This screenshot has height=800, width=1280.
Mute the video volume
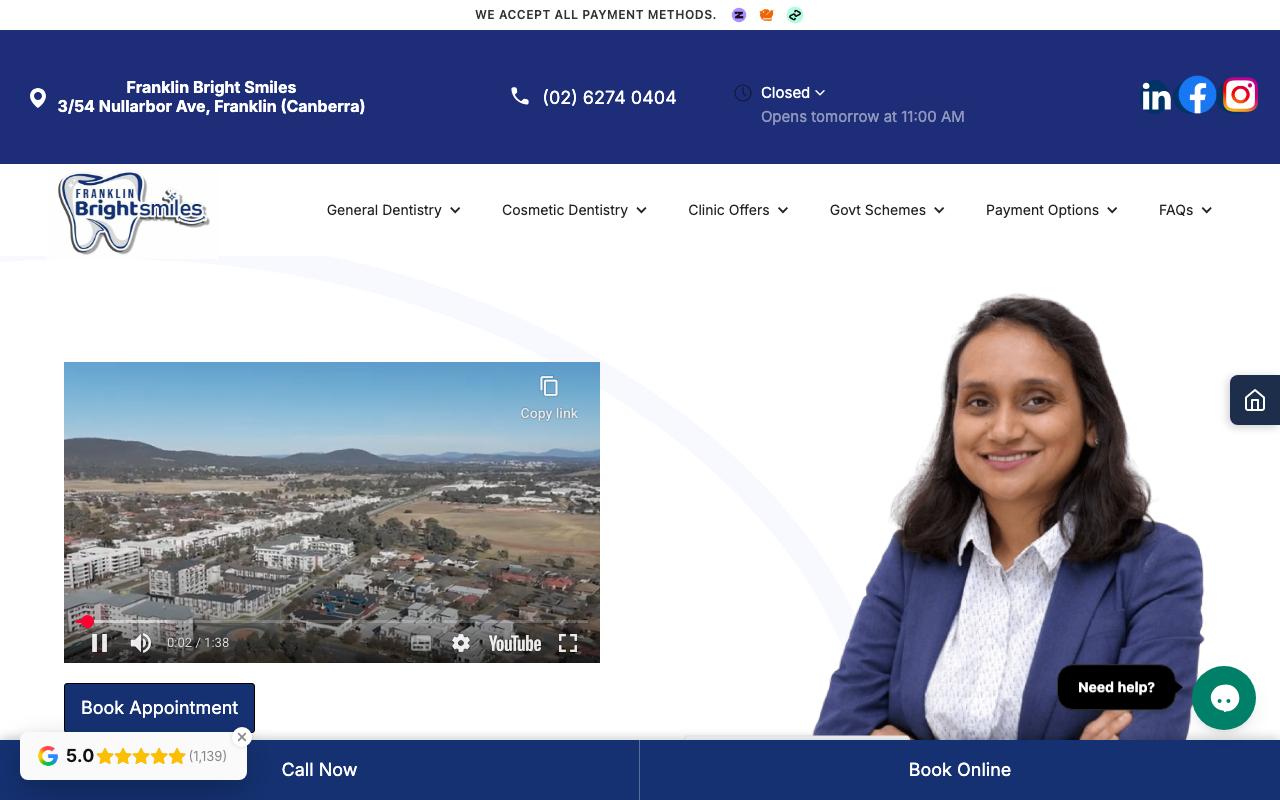pyautogui.click(x=141, y=643)
